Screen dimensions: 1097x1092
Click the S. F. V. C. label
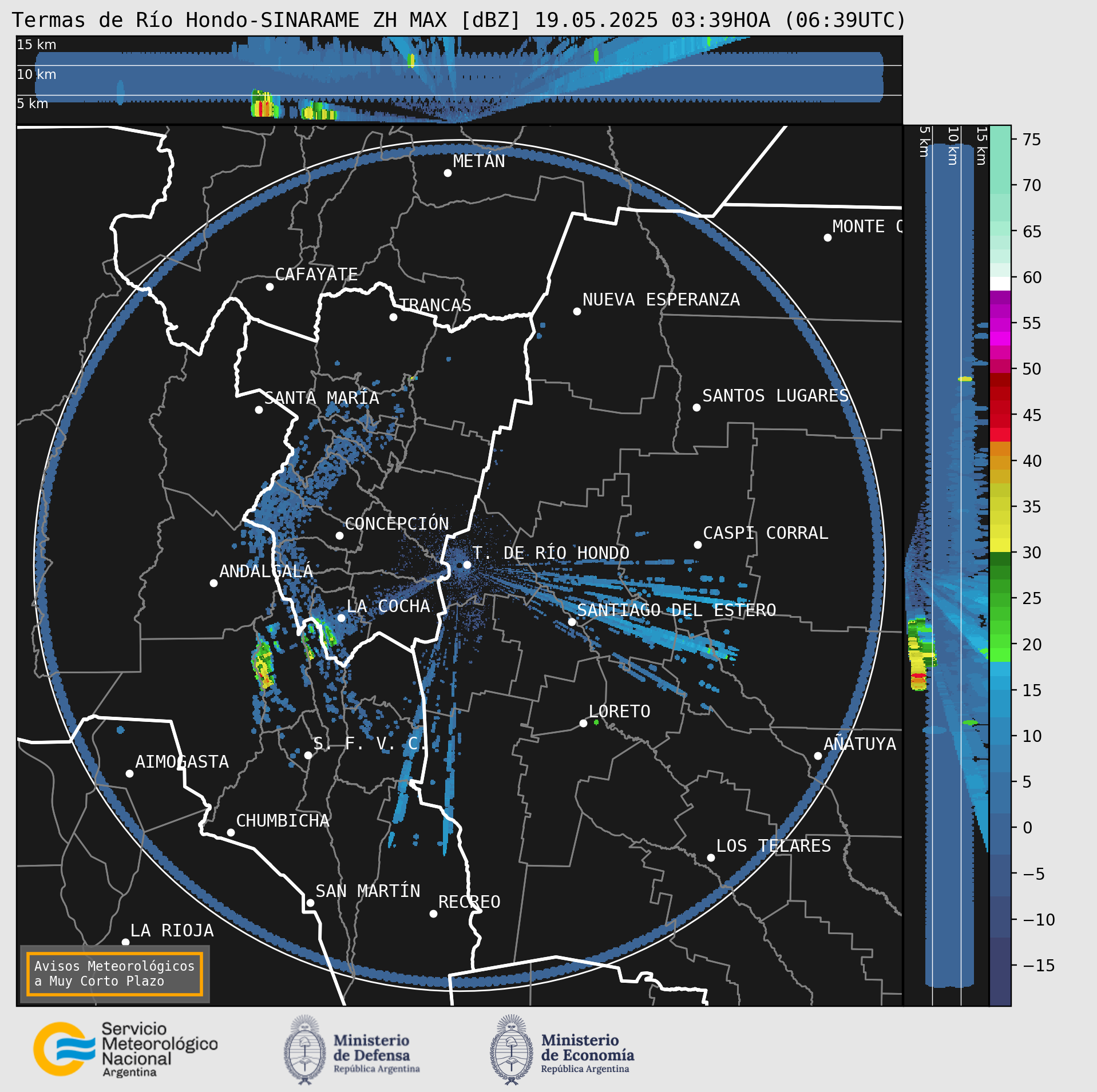pyautogui.click(x=370, y=744)
